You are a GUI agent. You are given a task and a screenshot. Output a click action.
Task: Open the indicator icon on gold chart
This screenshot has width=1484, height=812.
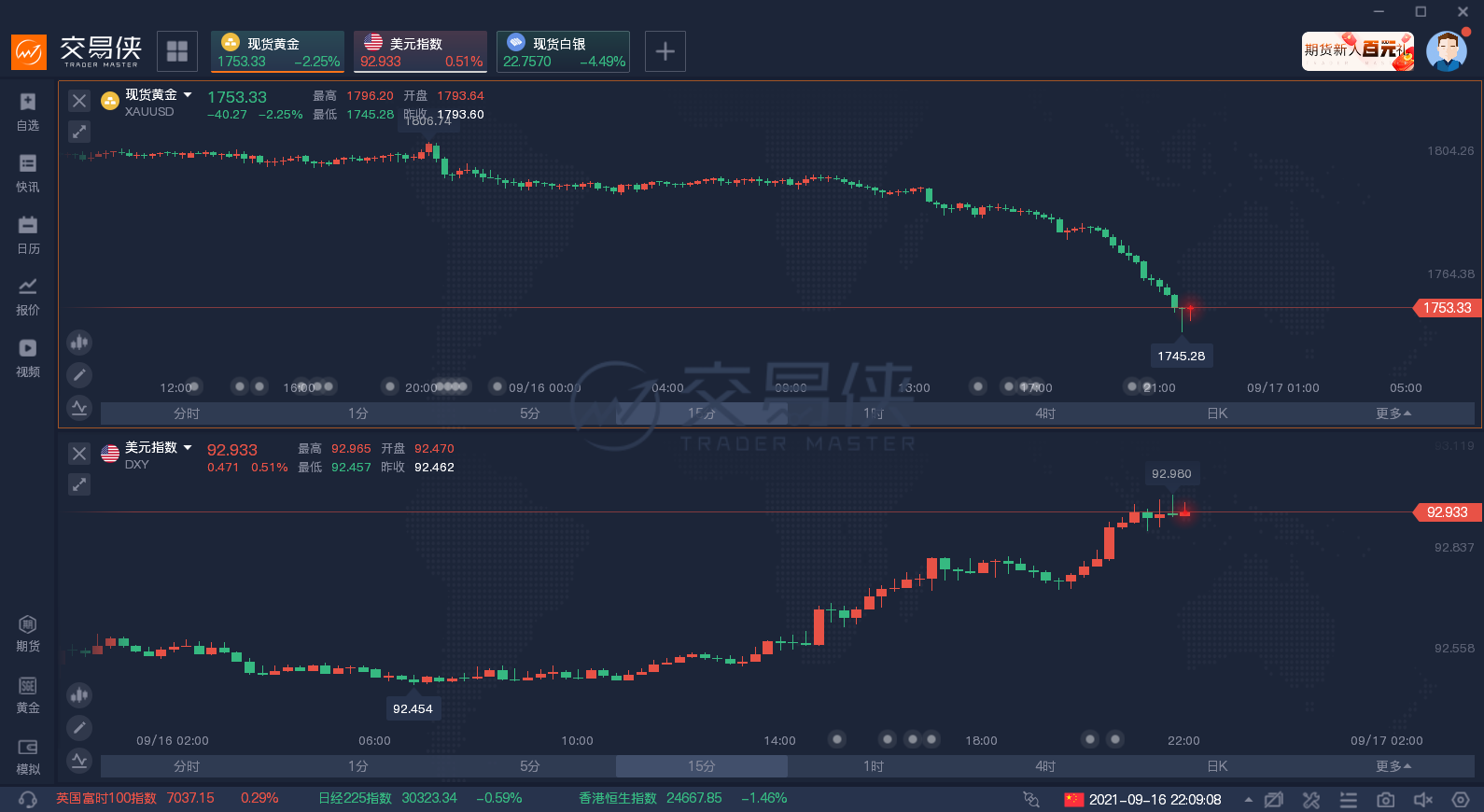79,407
